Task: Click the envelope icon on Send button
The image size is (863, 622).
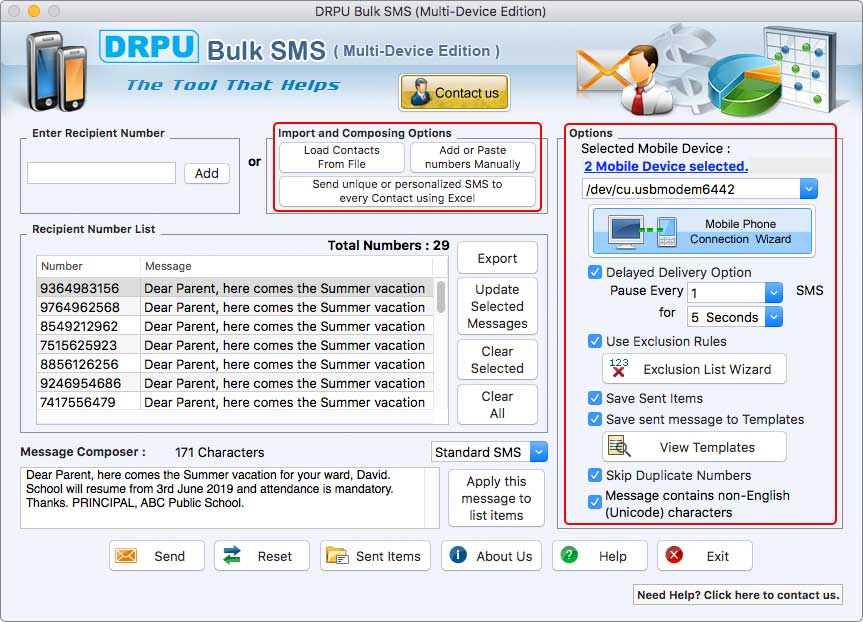Action: point(126,556)
